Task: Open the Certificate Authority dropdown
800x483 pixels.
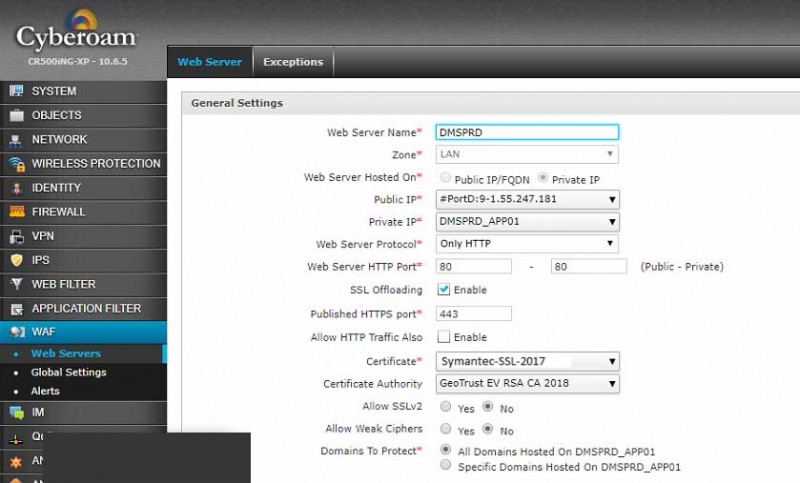Action: 527,384
